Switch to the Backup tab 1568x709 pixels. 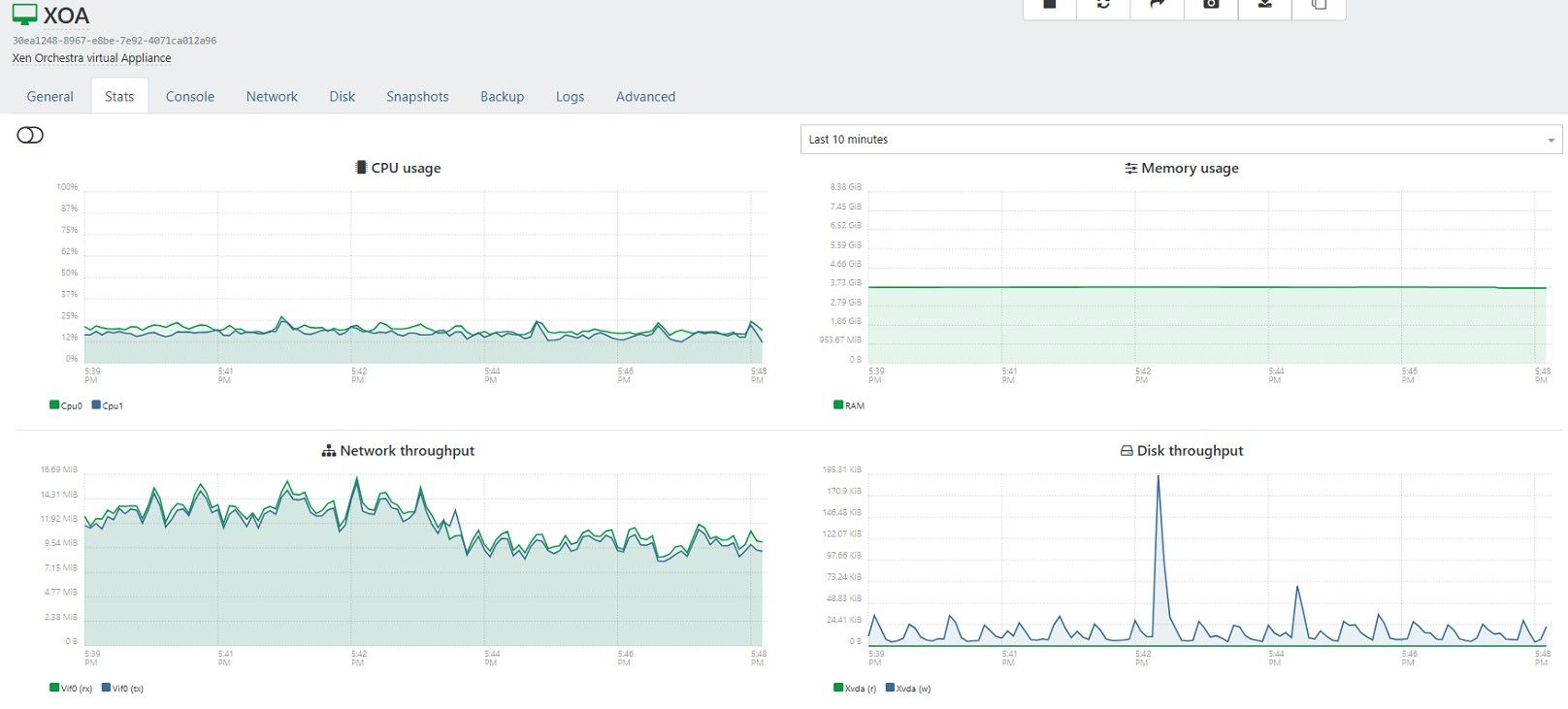(x=502, y=97)
